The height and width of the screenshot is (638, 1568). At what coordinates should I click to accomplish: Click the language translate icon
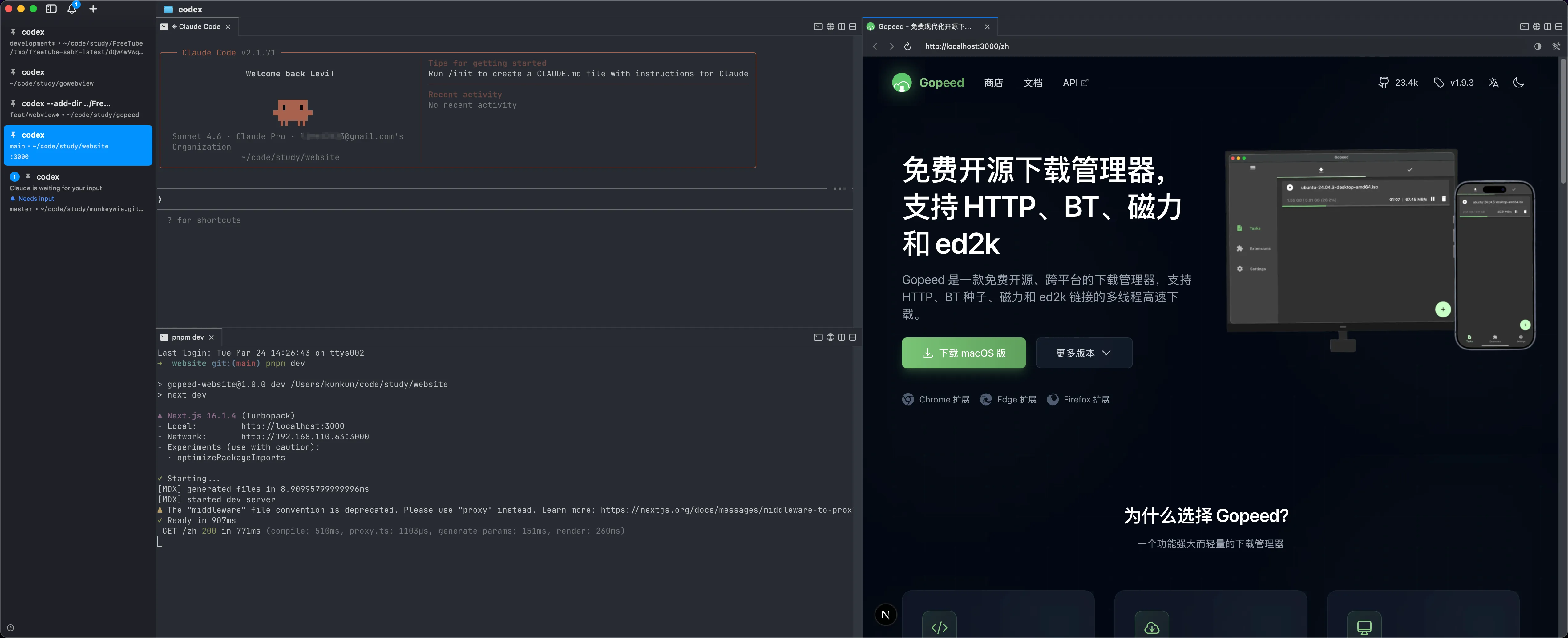click(1493, 83)
